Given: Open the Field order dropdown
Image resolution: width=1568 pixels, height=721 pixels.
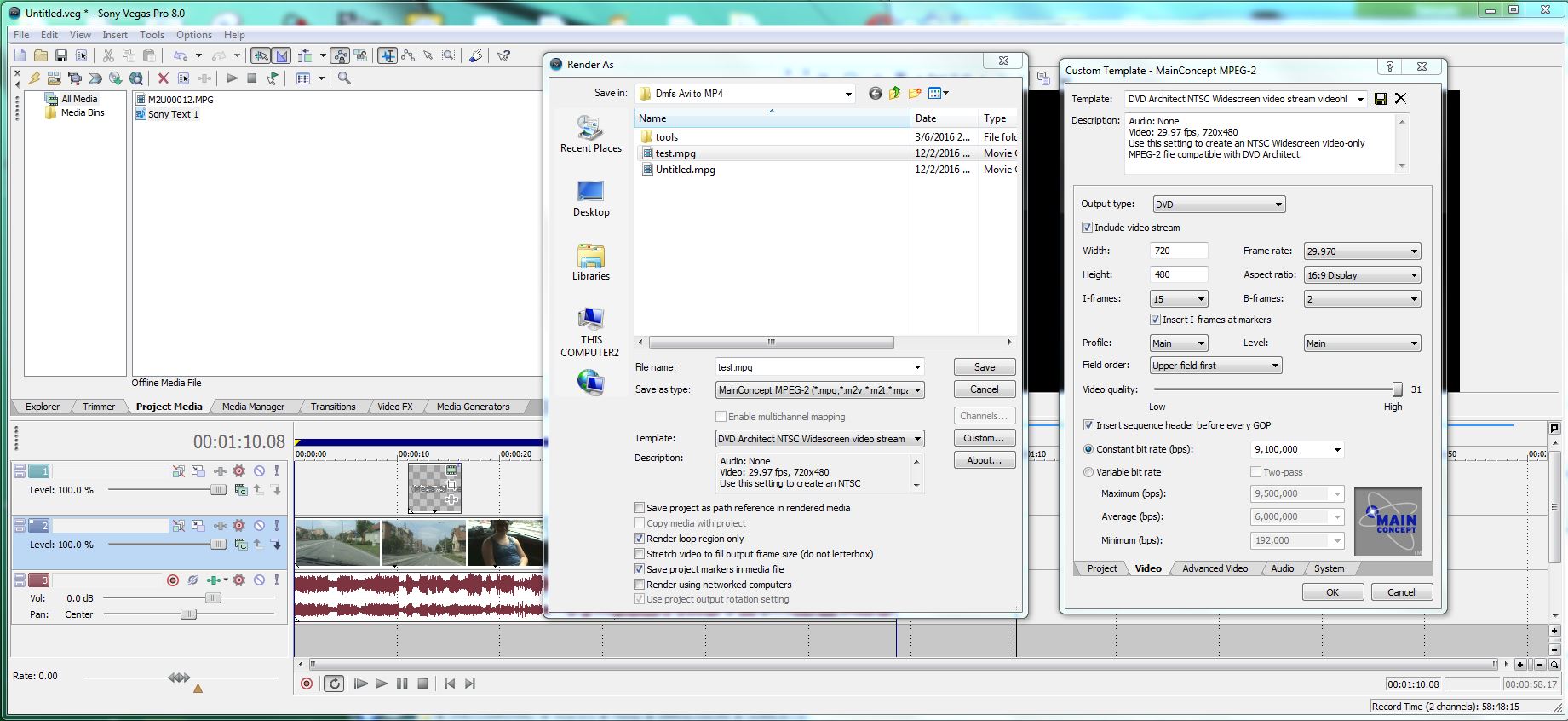Looking at the screenshot, I should coord(1215,366).
